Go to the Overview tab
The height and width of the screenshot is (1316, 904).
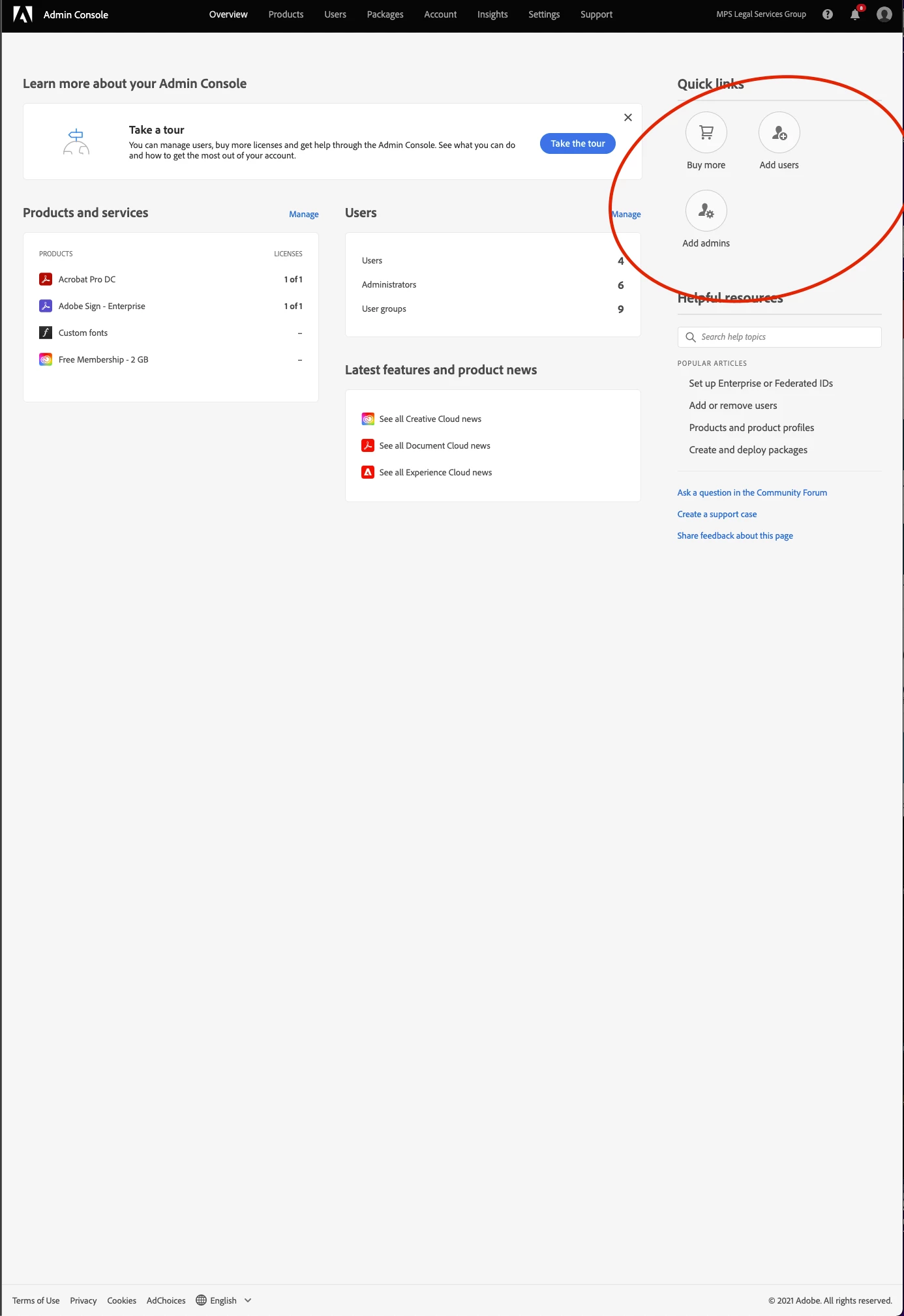[x=228, y=14]
